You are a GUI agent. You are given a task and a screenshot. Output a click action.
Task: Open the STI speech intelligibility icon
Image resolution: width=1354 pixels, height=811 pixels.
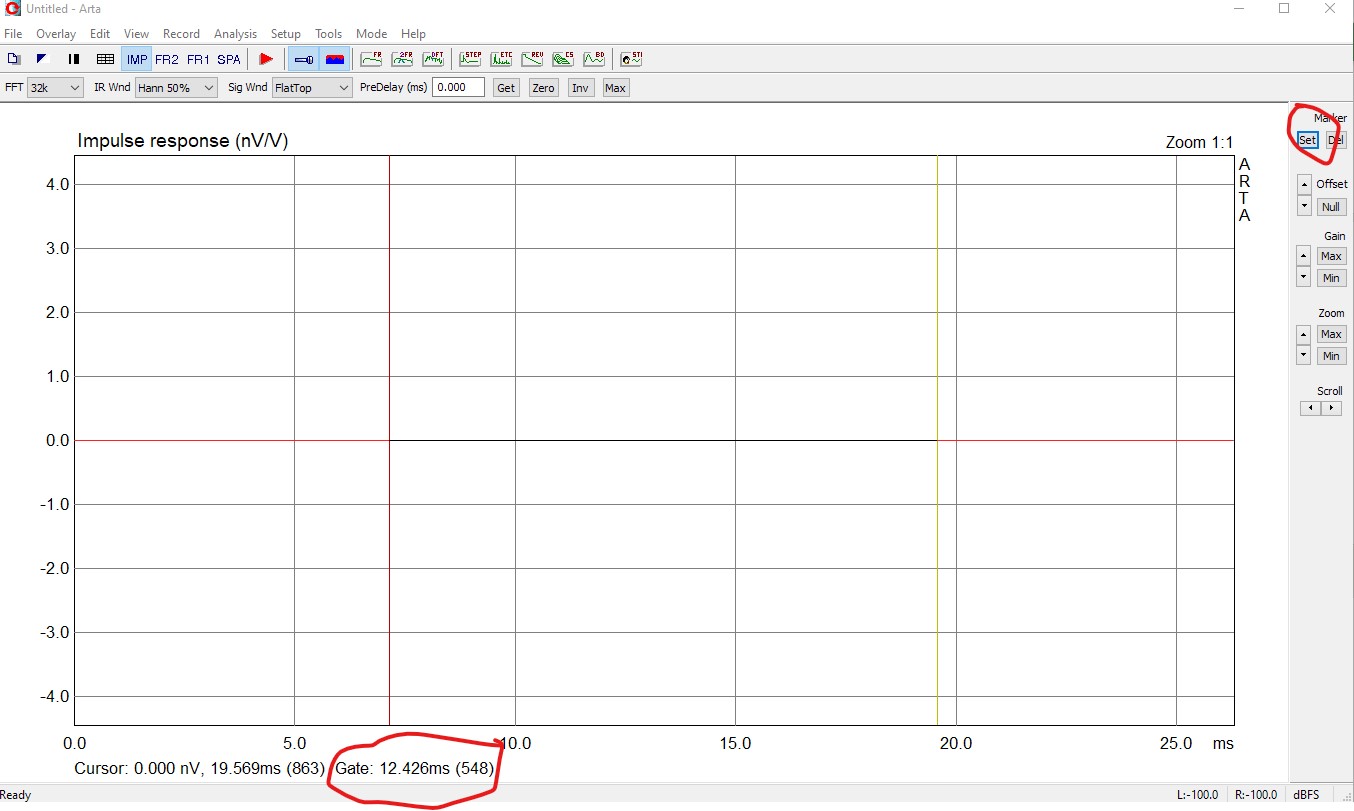pos(631,59)
